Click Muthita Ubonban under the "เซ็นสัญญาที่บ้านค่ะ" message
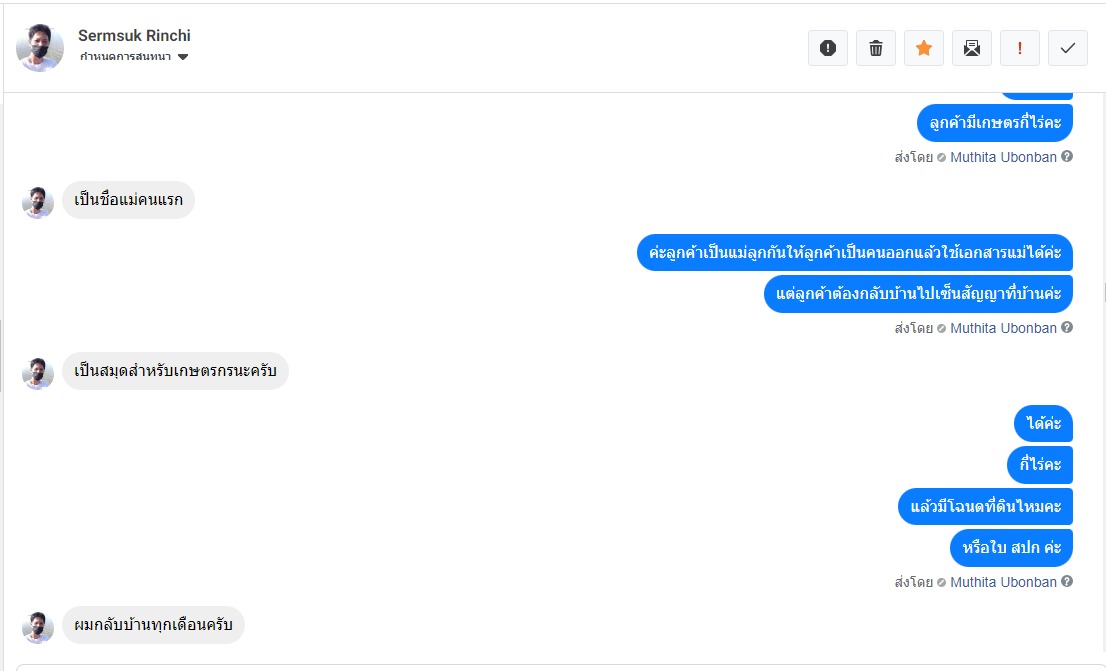Viewport: 1106px width, 671px height. [x=1003, y=328]
